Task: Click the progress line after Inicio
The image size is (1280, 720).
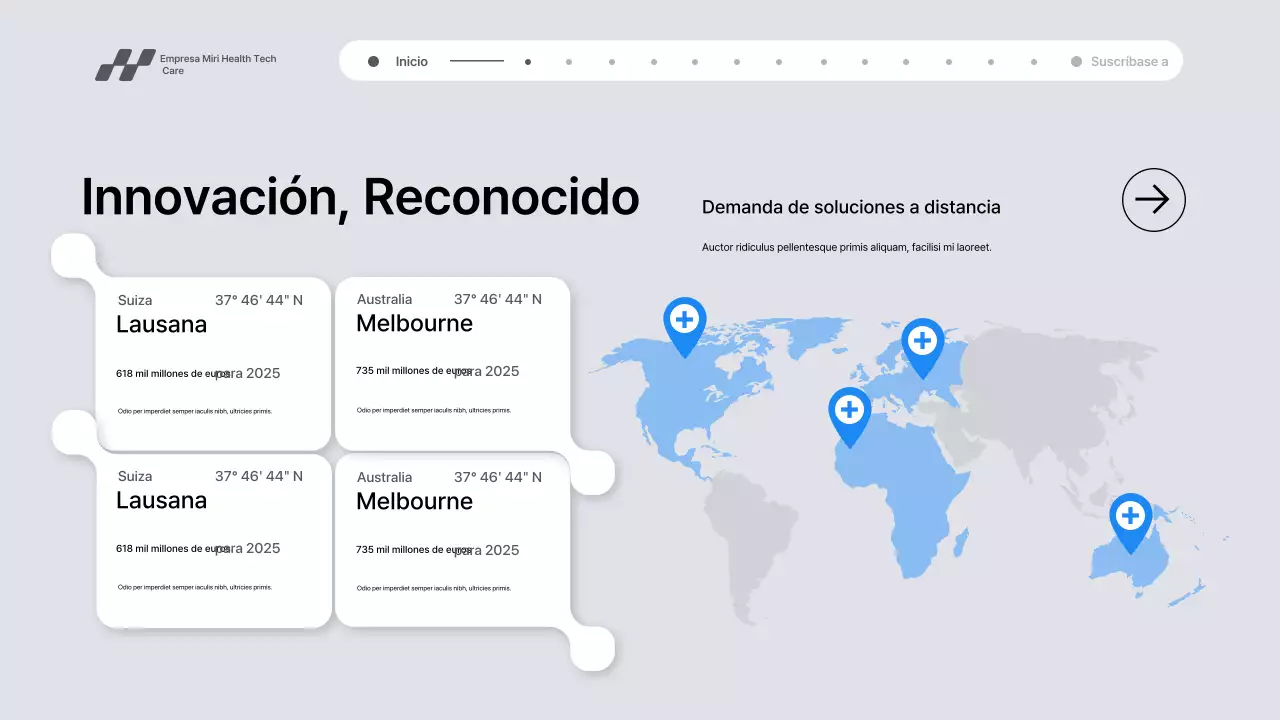Action: tap(476, 60)
